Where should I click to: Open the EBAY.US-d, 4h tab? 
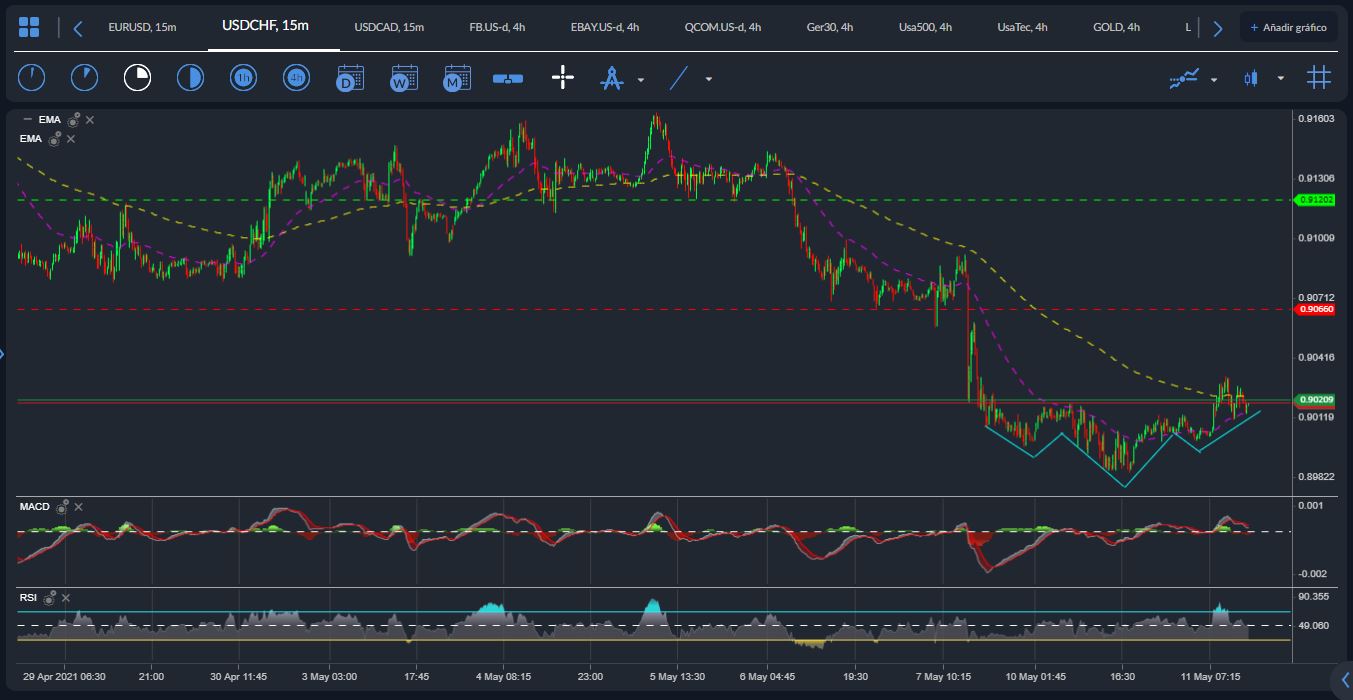[605, 27]
